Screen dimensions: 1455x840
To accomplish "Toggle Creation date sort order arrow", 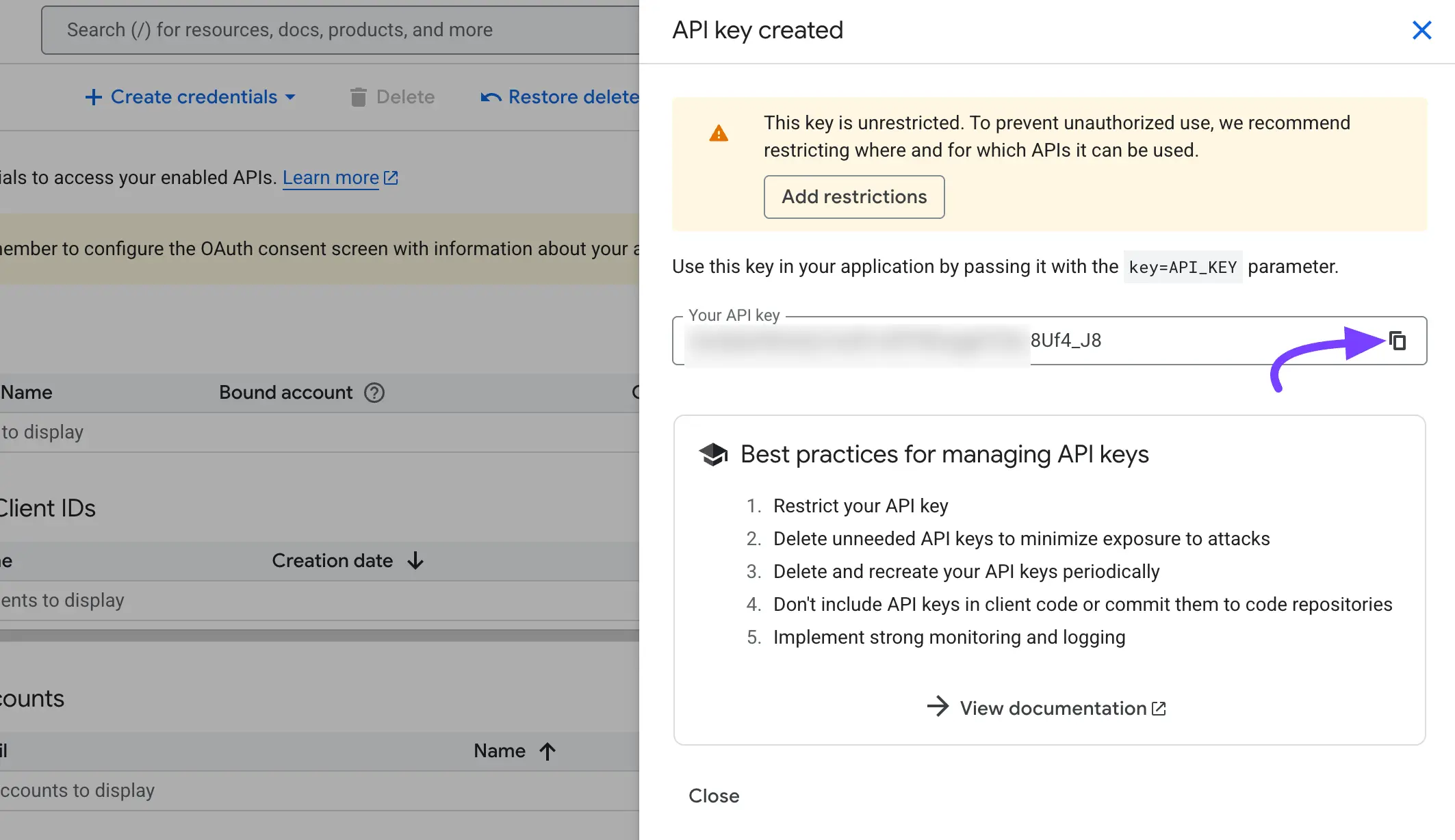I will pyautogui.click(x=415, y=560).
